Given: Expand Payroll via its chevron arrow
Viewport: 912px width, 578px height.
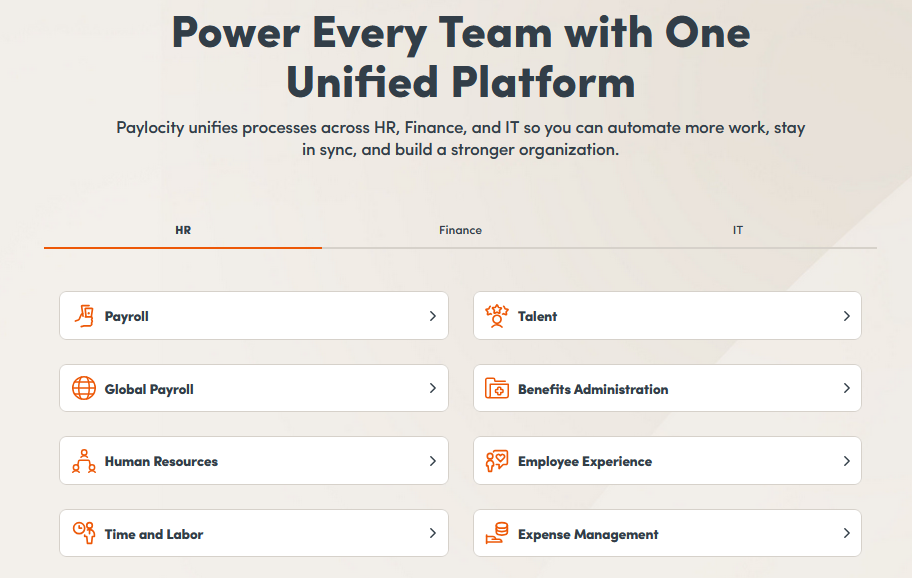Looking at the screenshot, I should (433, 316).
